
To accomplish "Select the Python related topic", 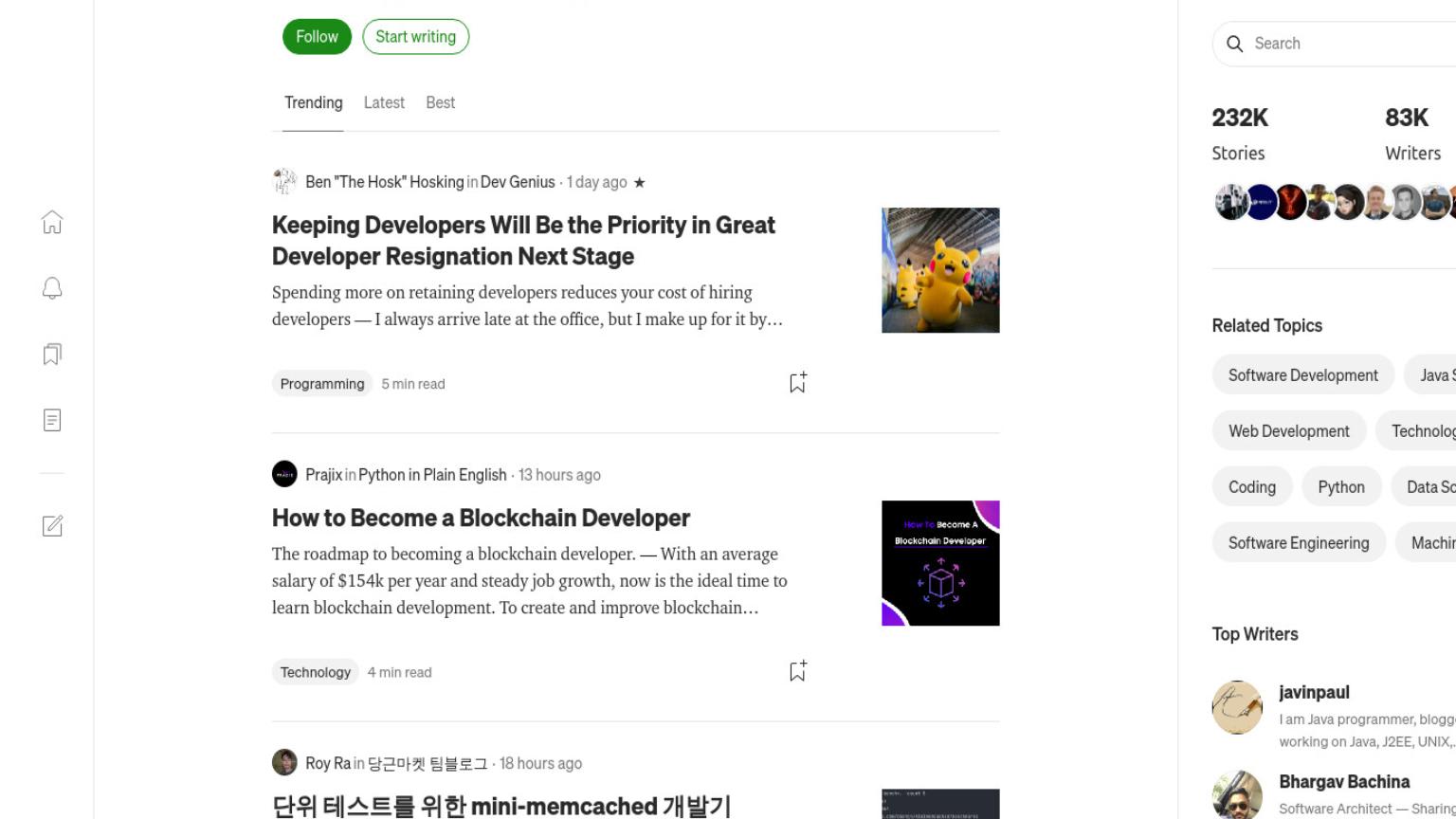I will click(x=1341, y=487).
